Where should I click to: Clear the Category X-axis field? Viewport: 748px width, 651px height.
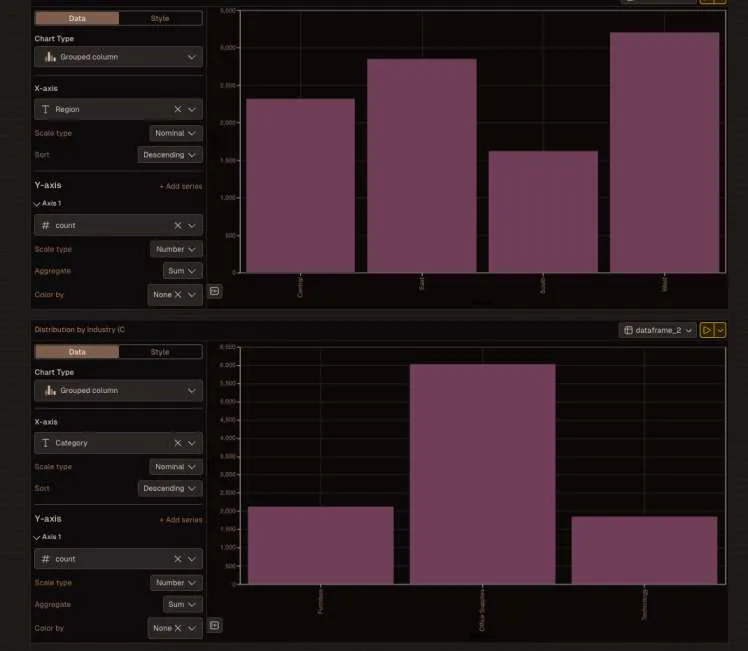(178, 443)
